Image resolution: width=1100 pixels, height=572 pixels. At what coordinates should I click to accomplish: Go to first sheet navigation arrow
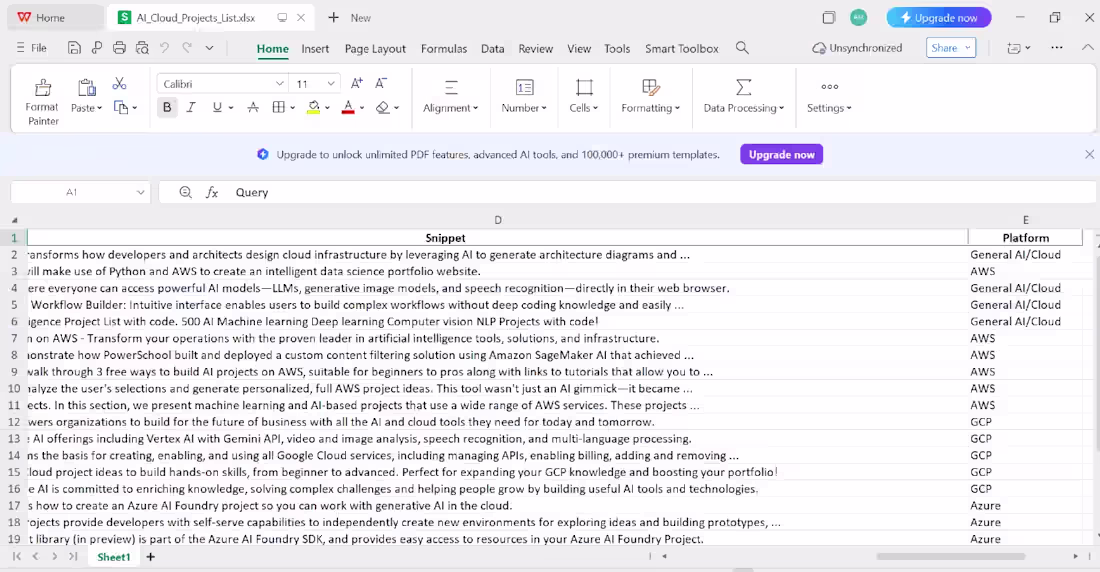pyautogui.click(x=17, y=557)
